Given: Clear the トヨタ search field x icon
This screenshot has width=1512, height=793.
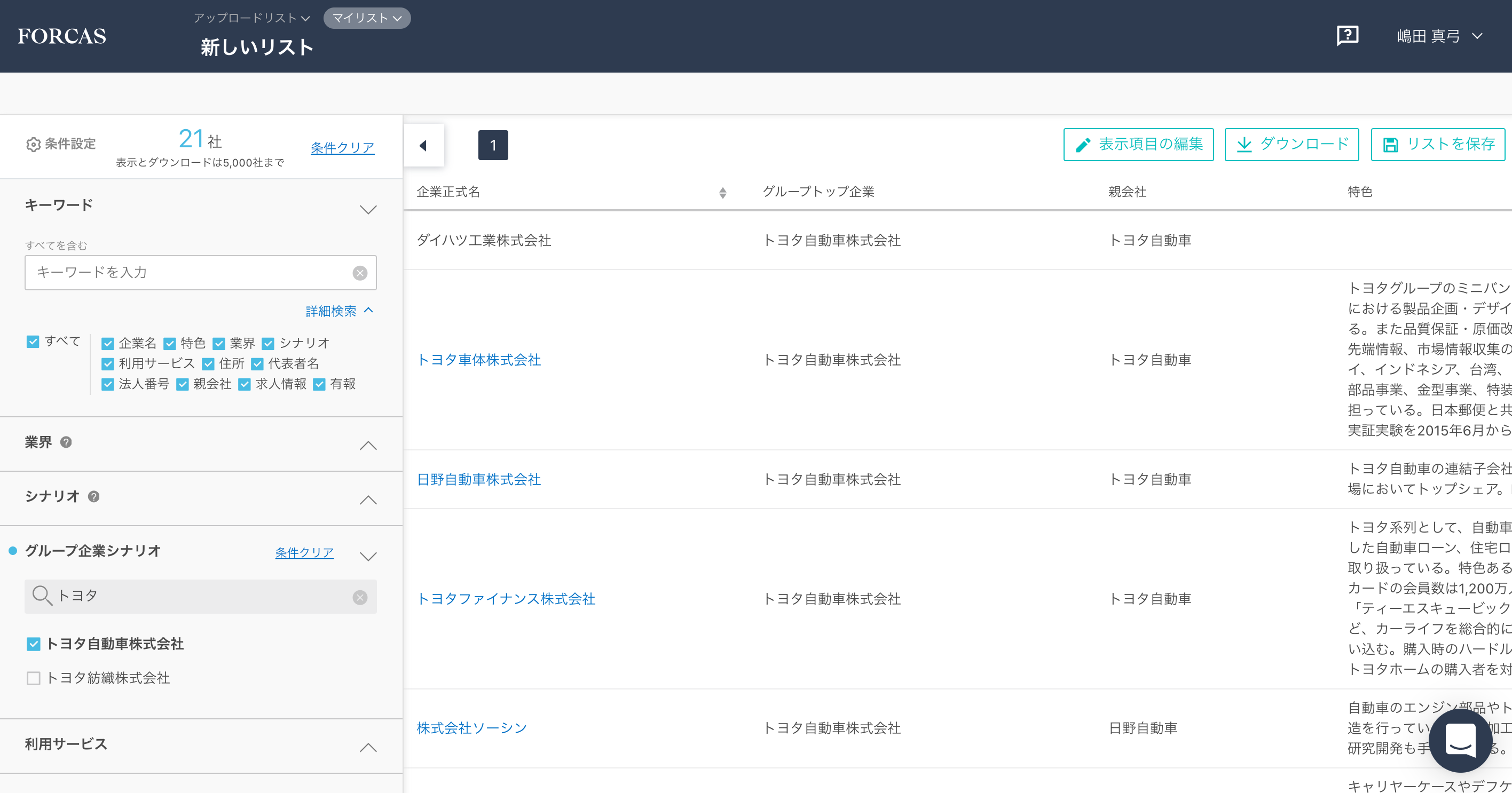Looking at the screenshot, I should [360, 597].
